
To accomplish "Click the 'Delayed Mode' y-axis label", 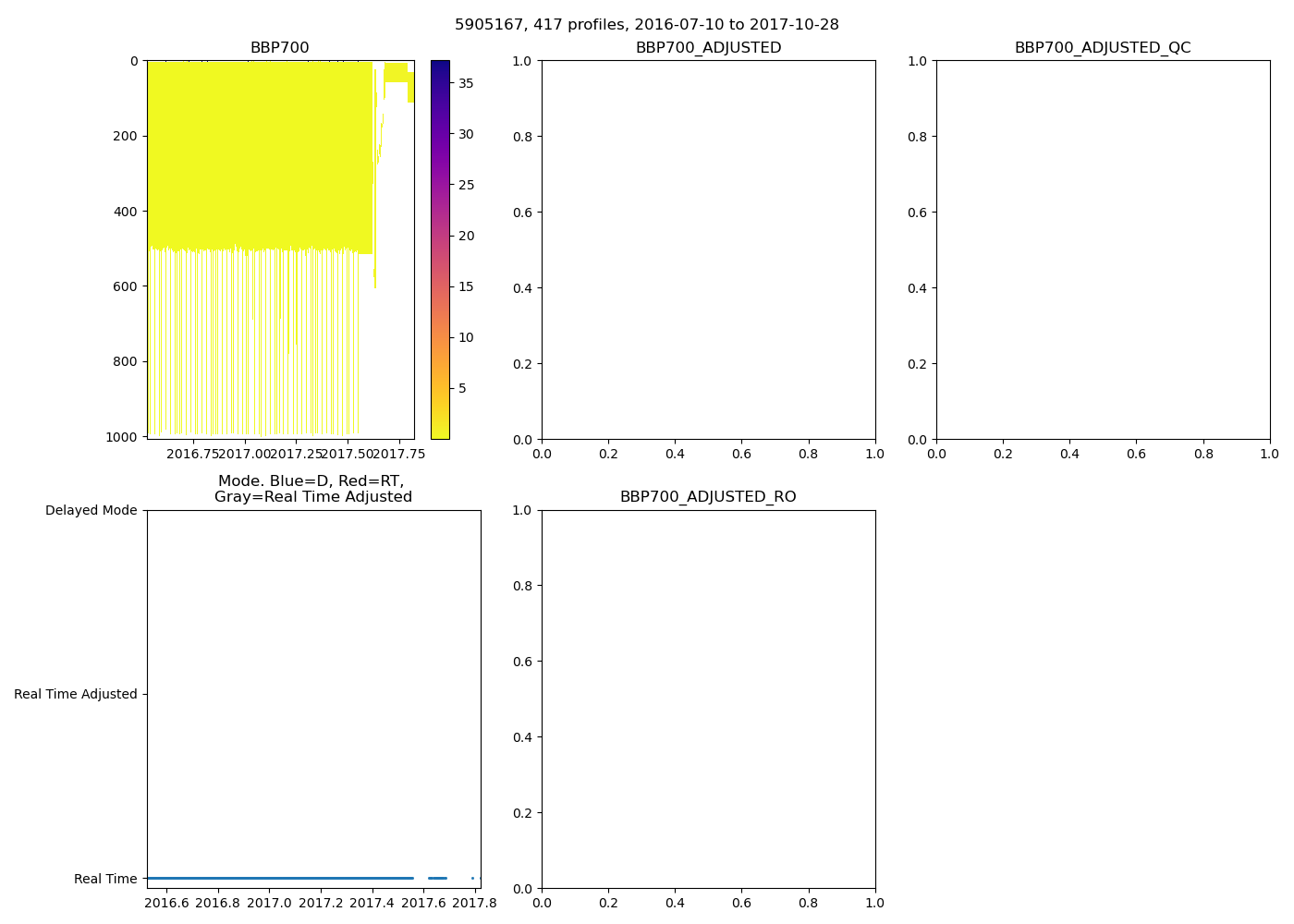I will coord(91,510).
